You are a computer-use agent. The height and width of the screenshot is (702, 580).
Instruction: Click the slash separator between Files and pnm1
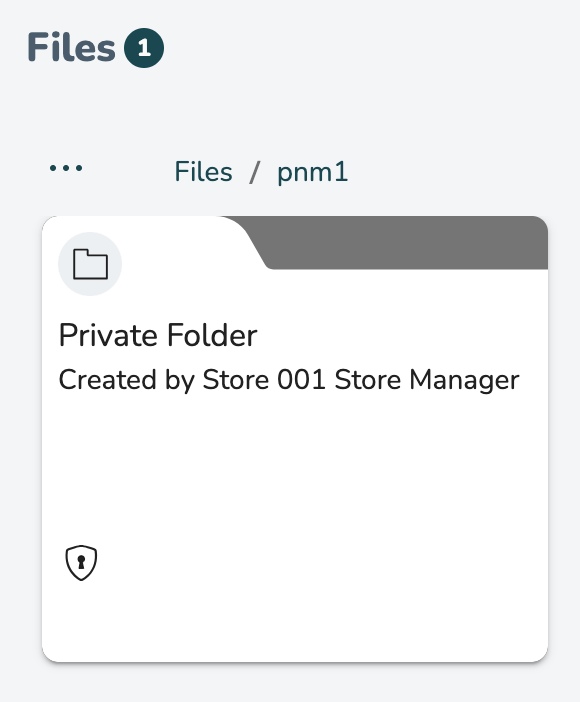[x=254, y=172]
